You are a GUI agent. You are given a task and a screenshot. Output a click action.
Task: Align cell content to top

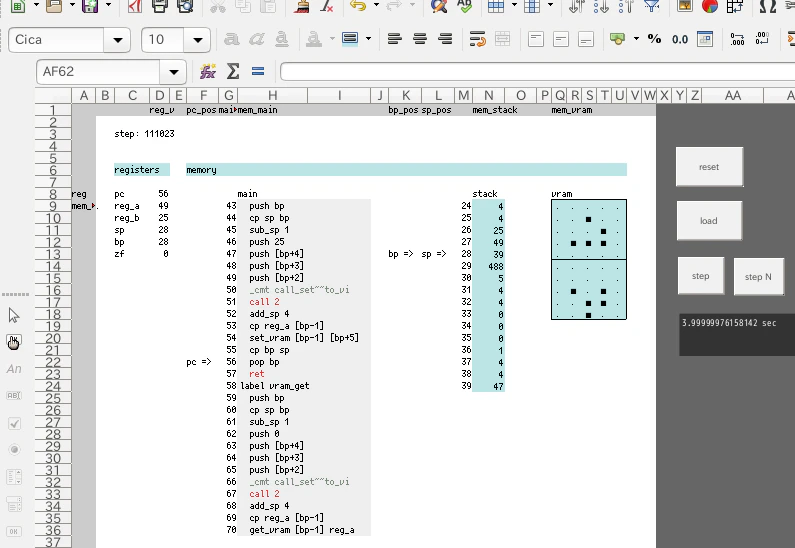pyautogui.click(x=535, y=39)
